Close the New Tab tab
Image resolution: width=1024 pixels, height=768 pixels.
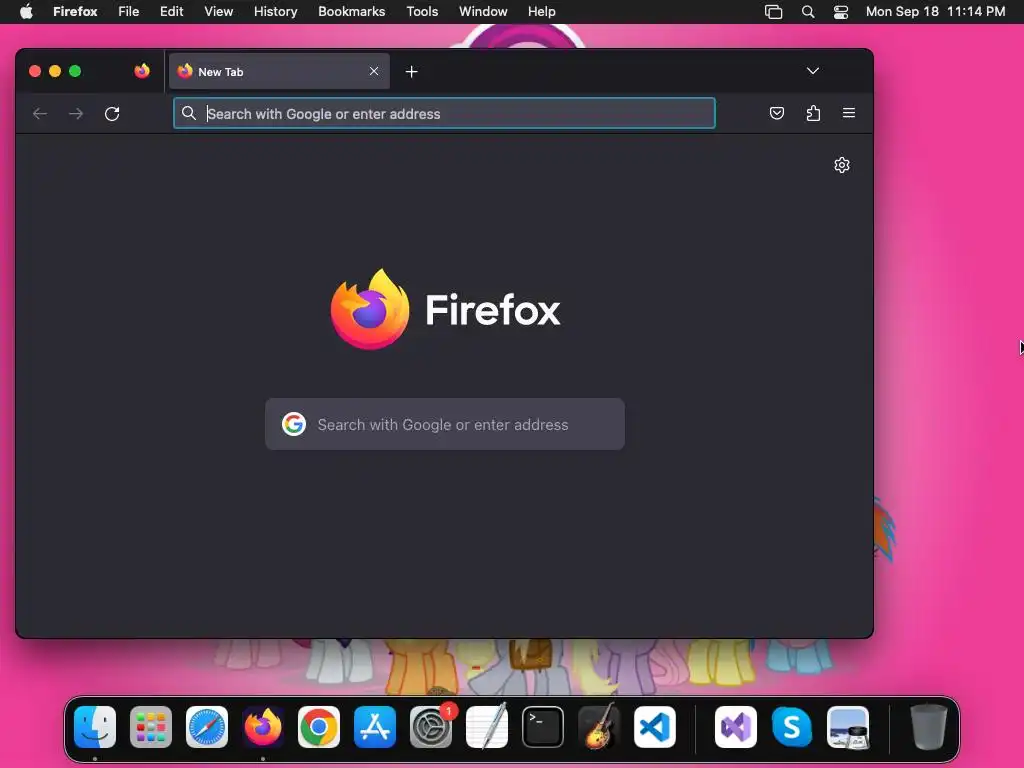(374, 71)
